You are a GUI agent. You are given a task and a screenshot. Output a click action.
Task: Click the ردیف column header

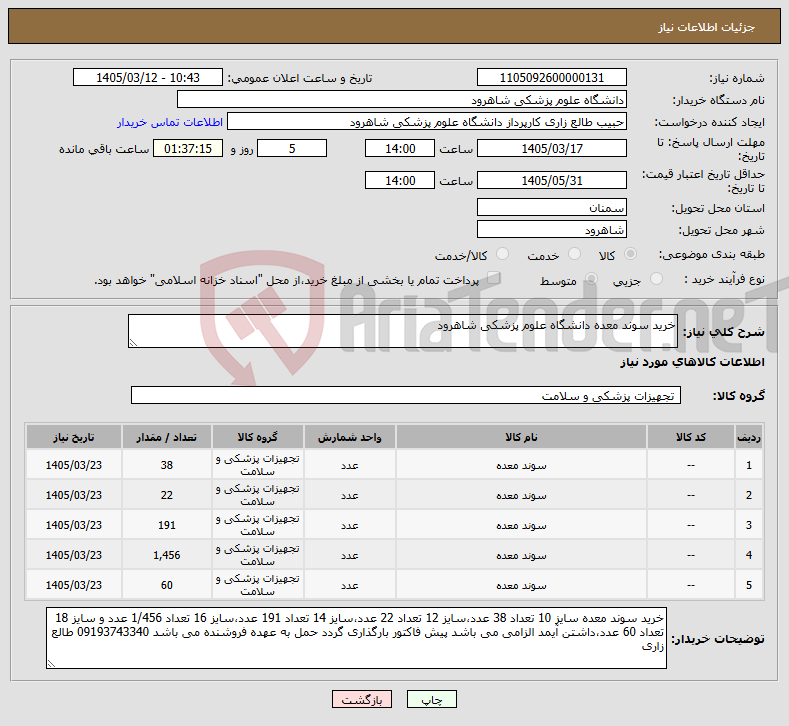coord(749,437)
